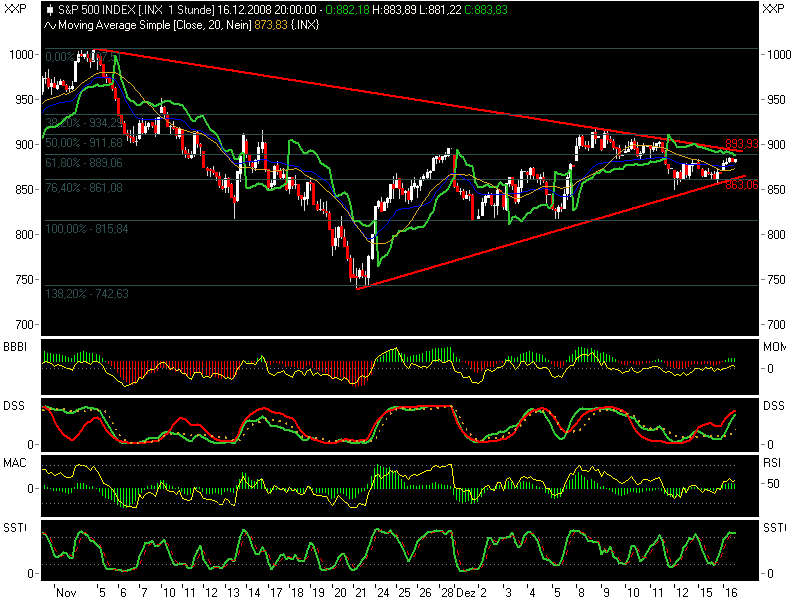The image size is (800, 600).
Task: Click date 28 on the time axis
Action: pyautogui.click(x=447, y=592)
